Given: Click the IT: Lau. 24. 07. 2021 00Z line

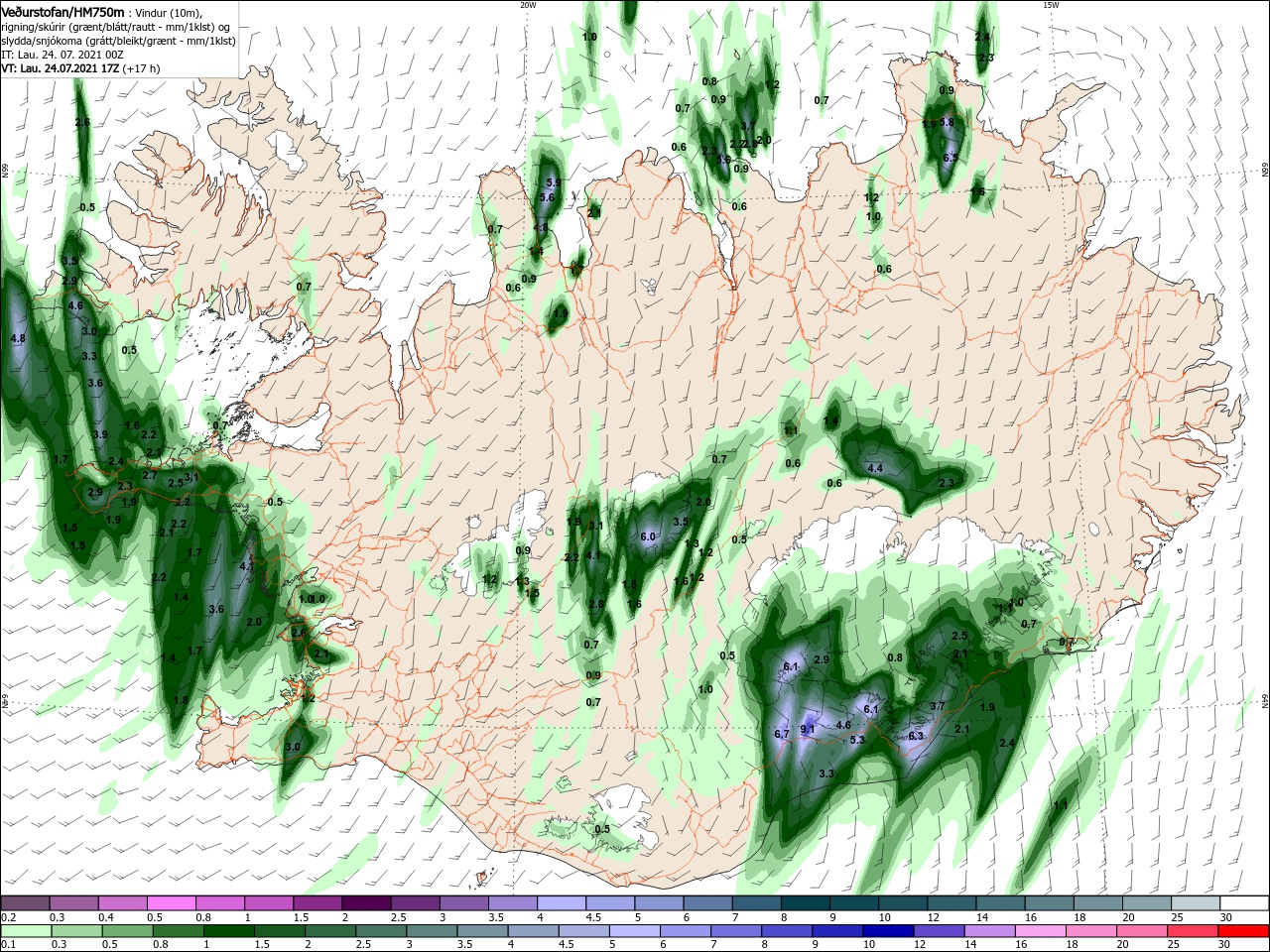Looking at the screenshot, I should pos(62,55).
